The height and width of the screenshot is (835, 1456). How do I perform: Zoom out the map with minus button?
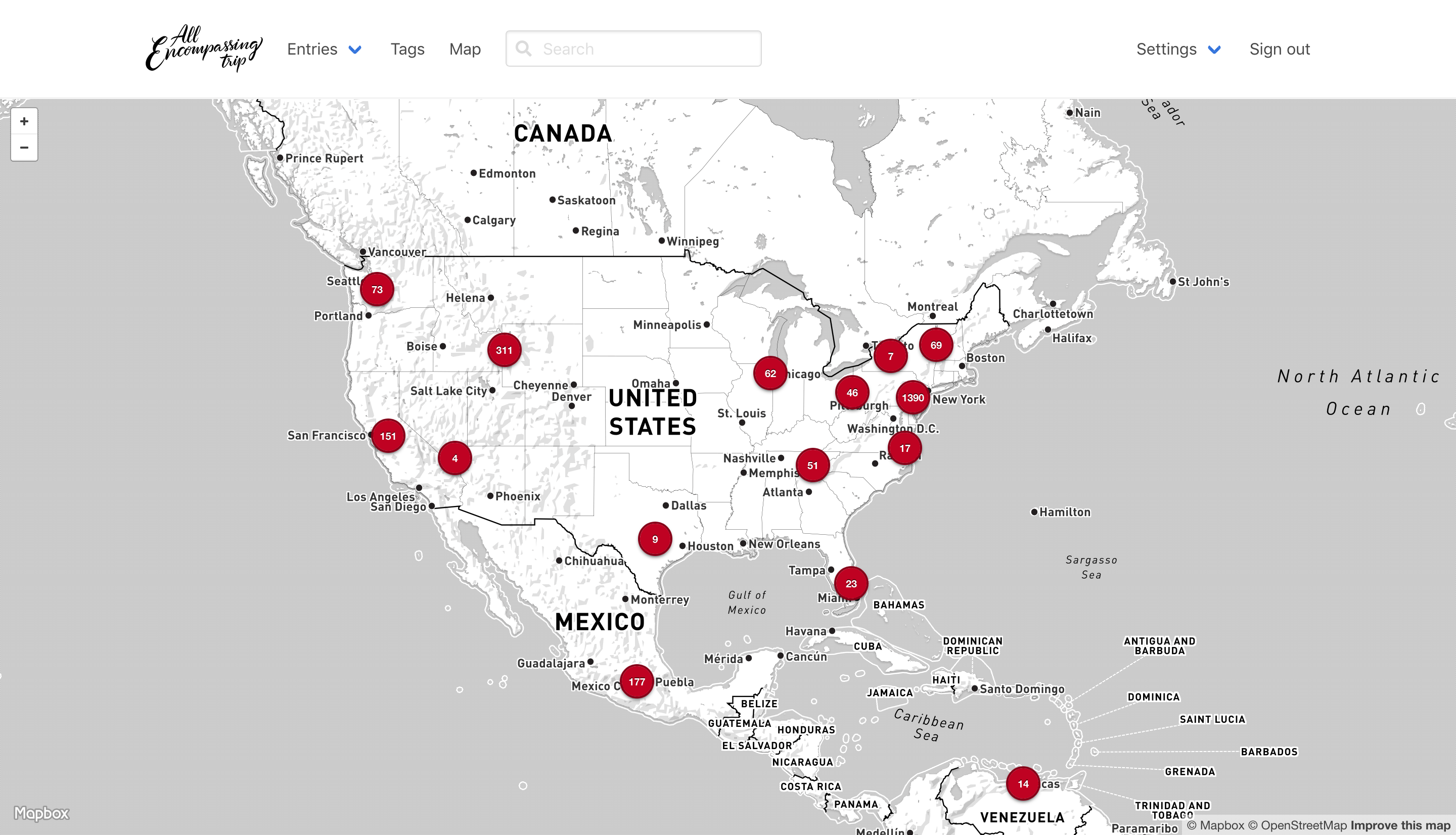(x=24, y=148)
